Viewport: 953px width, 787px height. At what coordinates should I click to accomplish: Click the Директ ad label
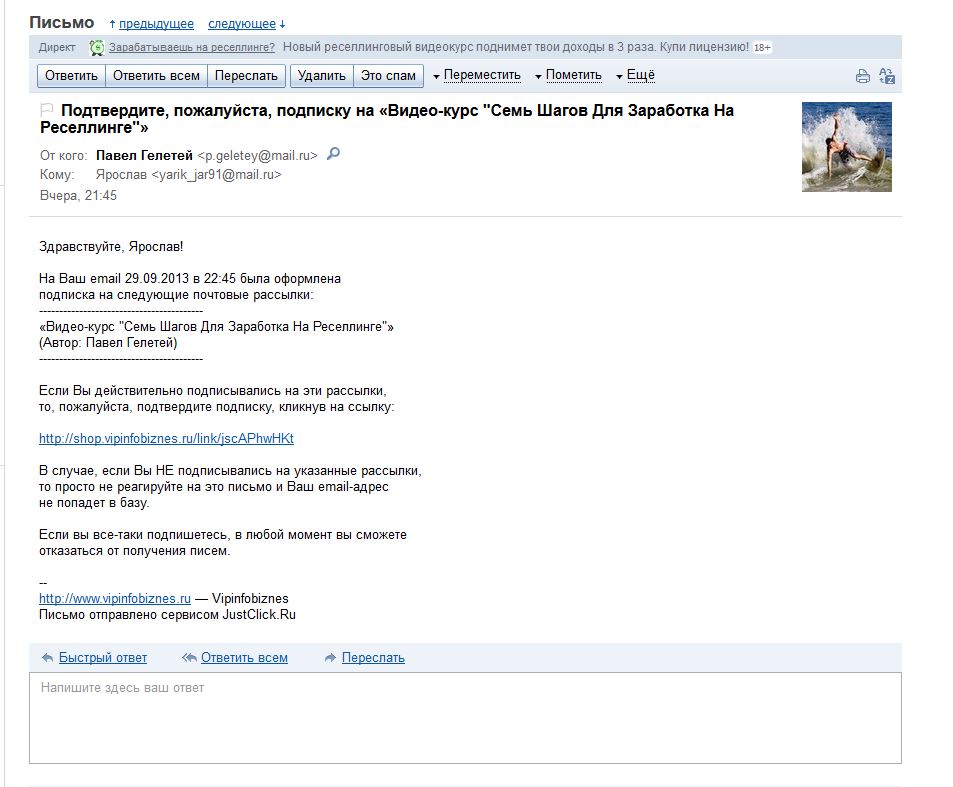[x=57, y=47]
